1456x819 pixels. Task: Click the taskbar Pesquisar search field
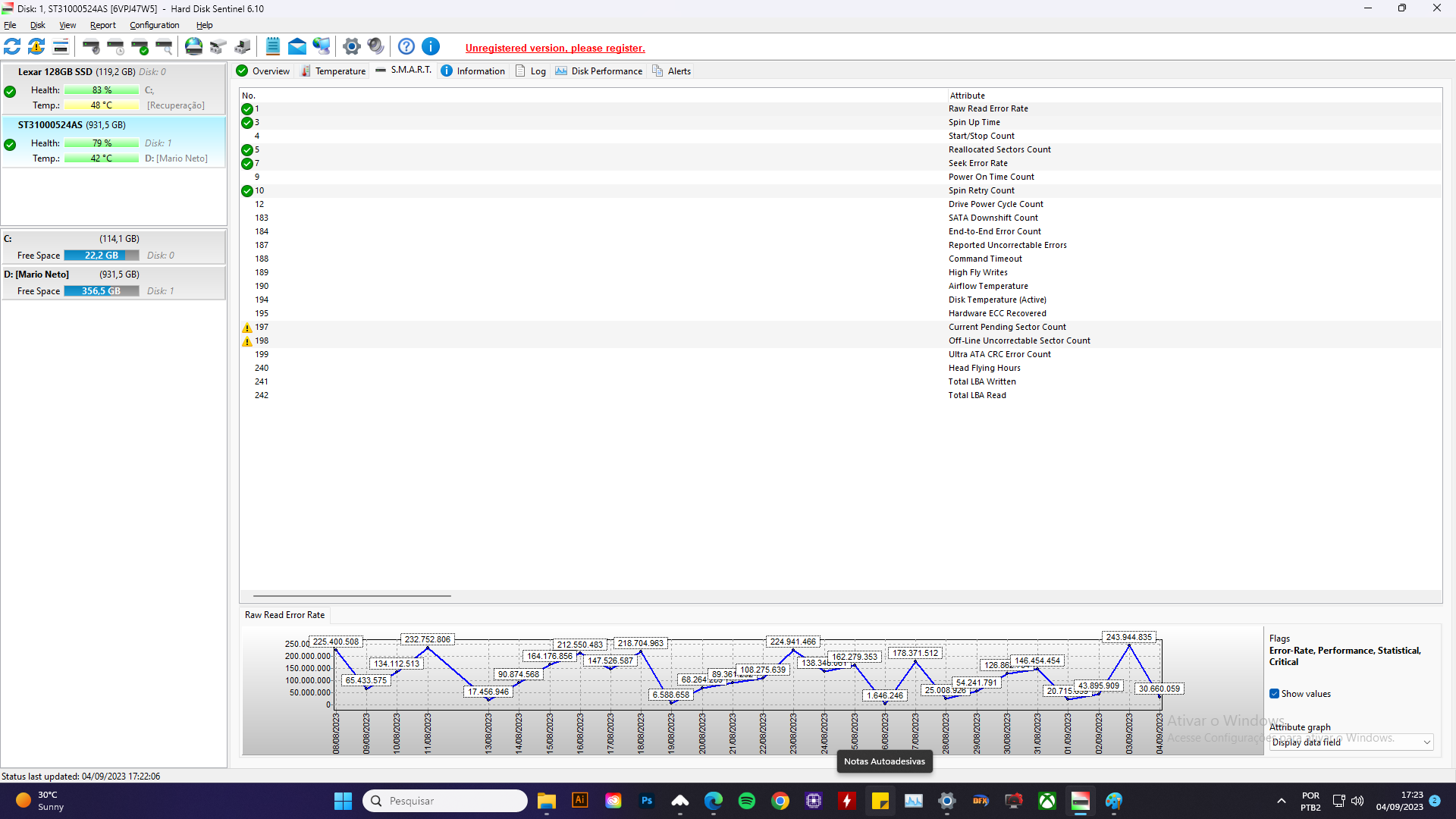[445, 801]
